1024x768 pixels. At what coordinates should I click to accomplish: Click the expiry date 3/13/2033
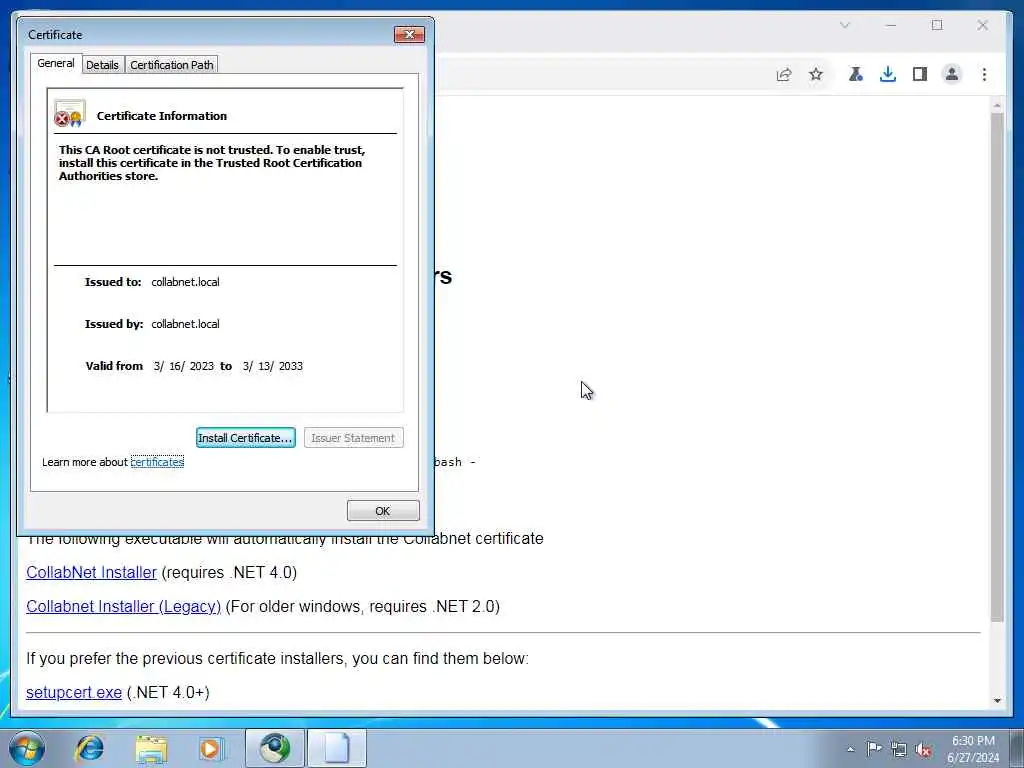[272, 366]
